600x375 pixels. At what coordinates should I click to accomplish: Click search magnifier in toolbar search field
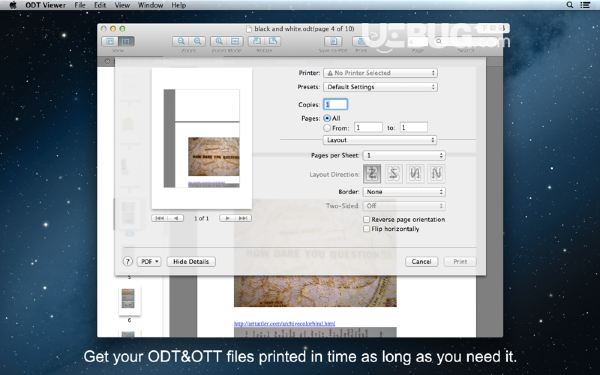click(x=439, y=41)
